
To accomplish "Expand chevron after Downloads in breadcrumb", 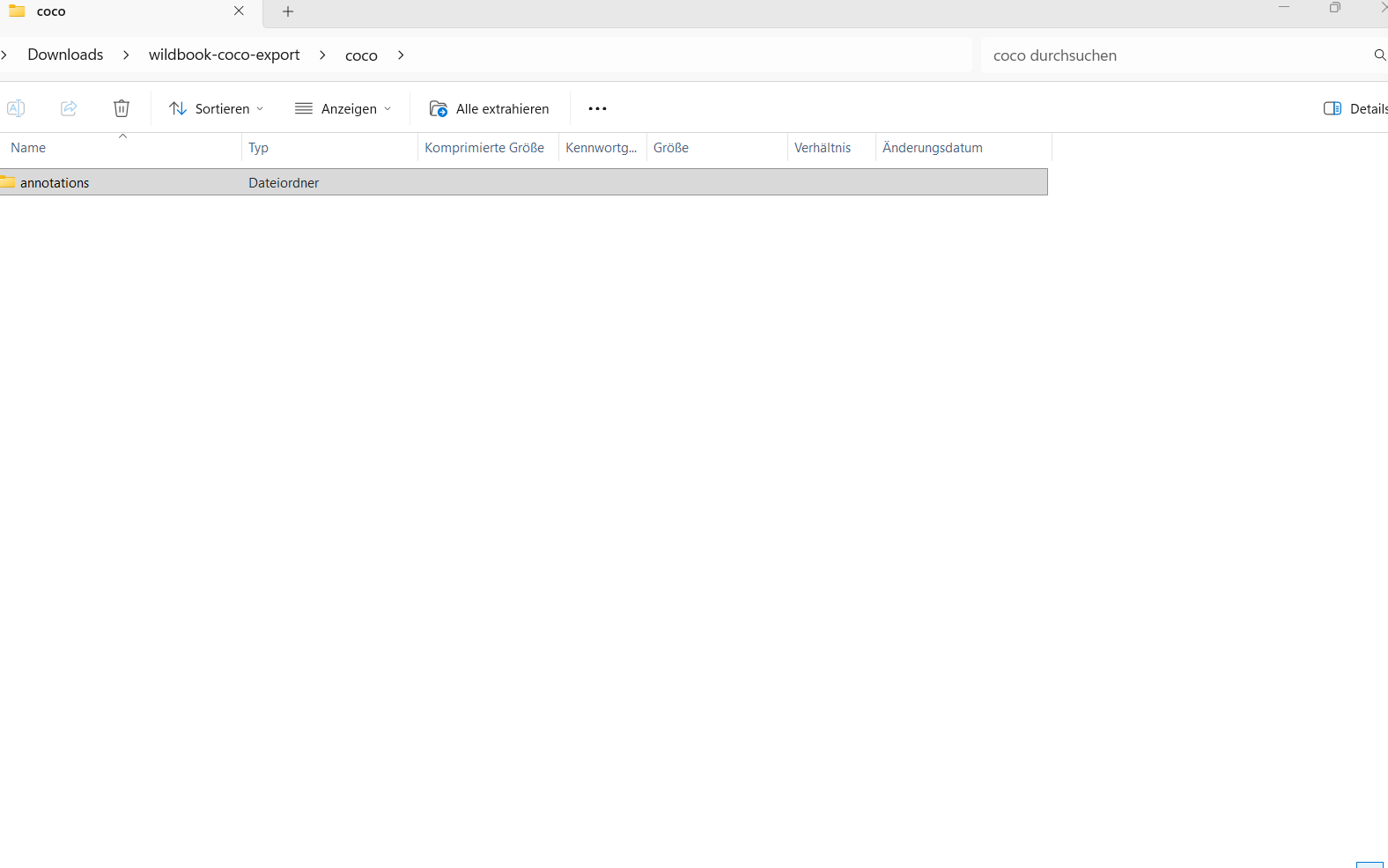I will [x=126, y=55].
